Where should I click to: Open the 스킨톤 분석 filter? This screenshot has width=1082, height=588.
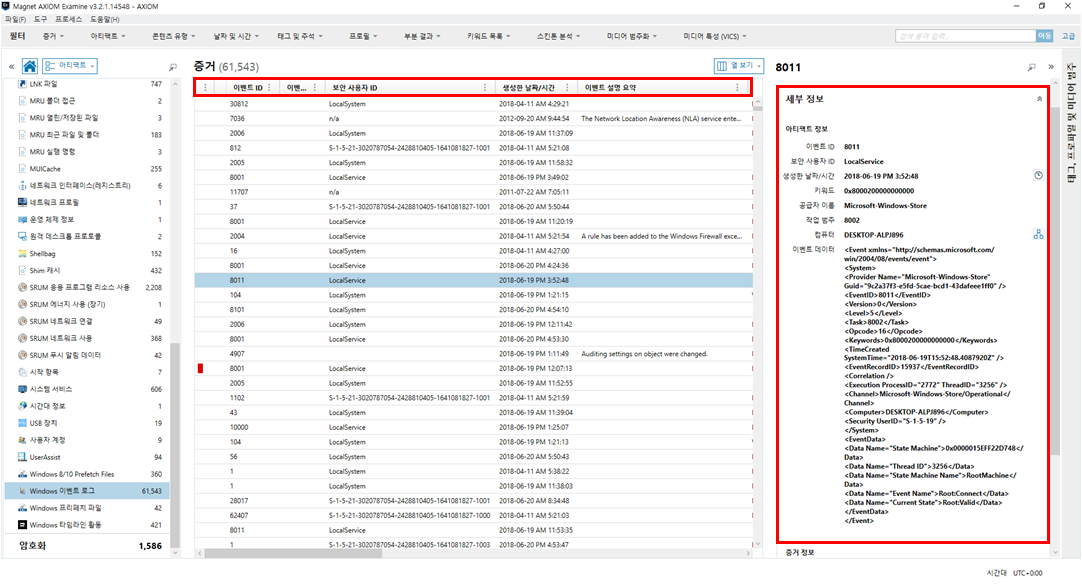(558, 36)
